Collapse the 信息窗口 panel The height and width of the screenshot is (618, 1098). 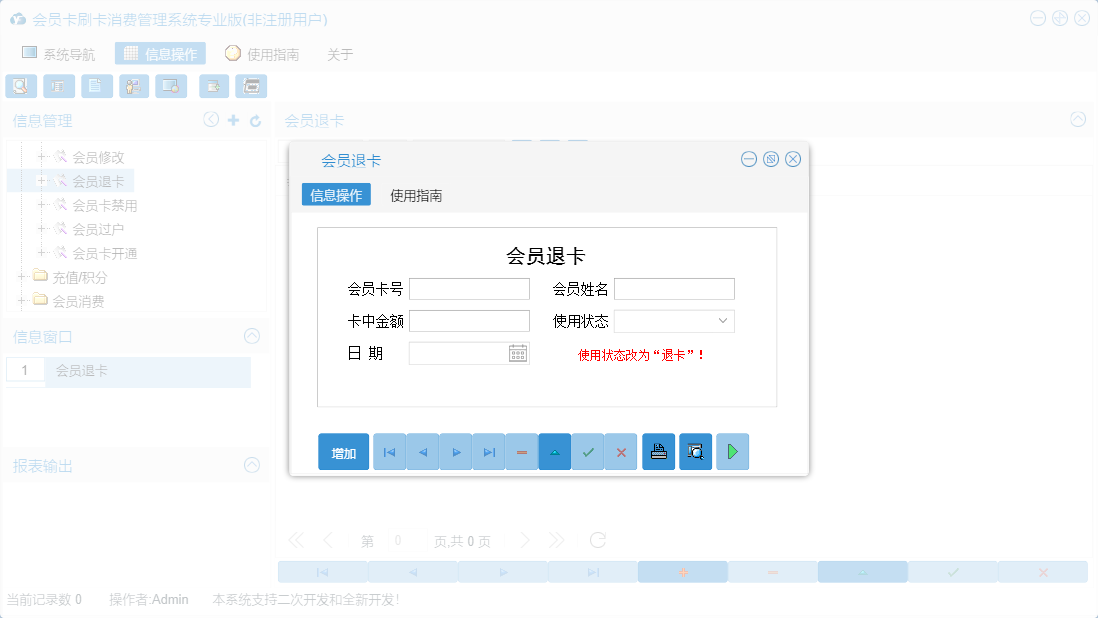click(252, 334)
